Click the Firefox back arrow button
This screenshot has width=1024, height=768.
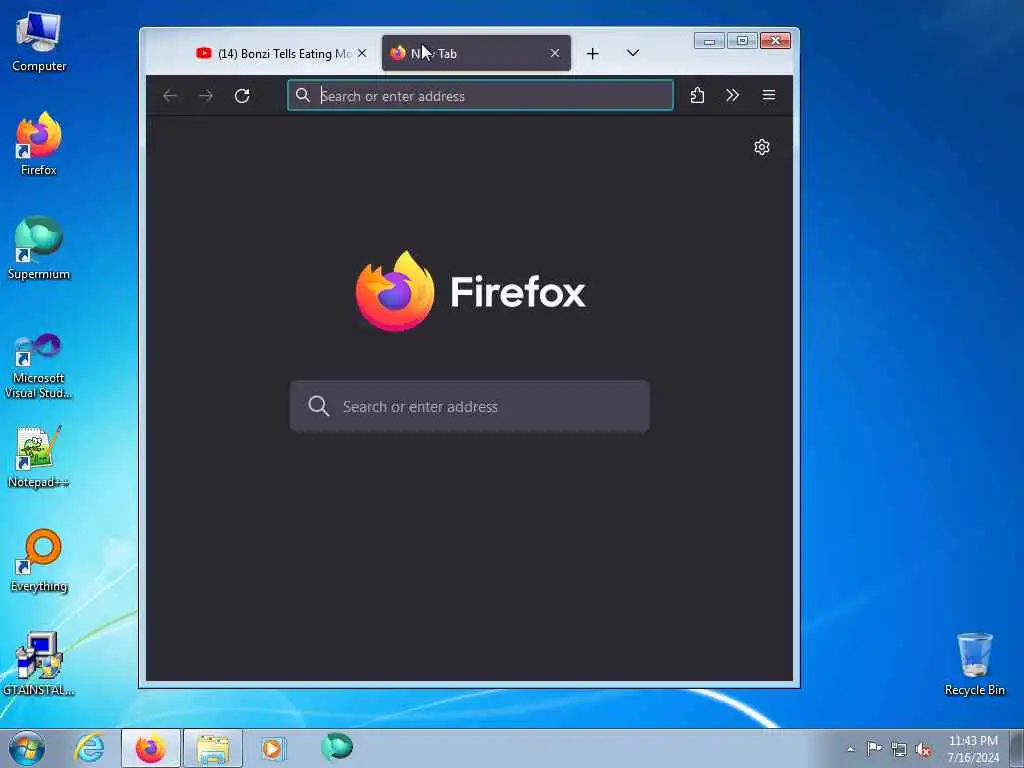pos(170,96)
